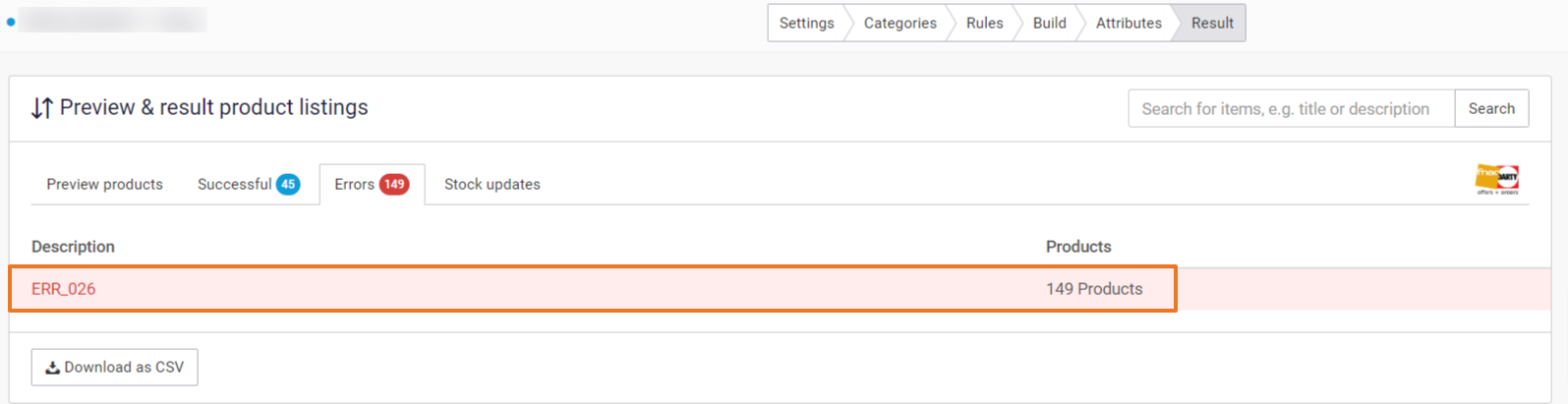The image size is (1568, 404).
Task: Click the blue 45 badge on Successful
Action: click(288, 184)
